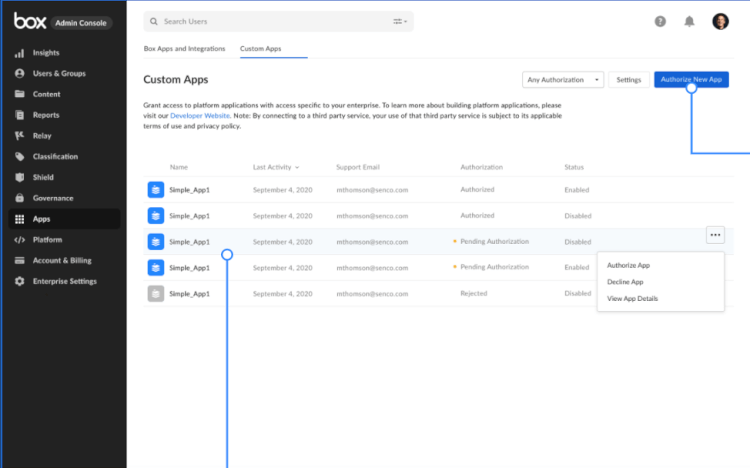Click the Content folder icon in sidebar
Viewport: 750px width, 468px height.
coord(19,94)
